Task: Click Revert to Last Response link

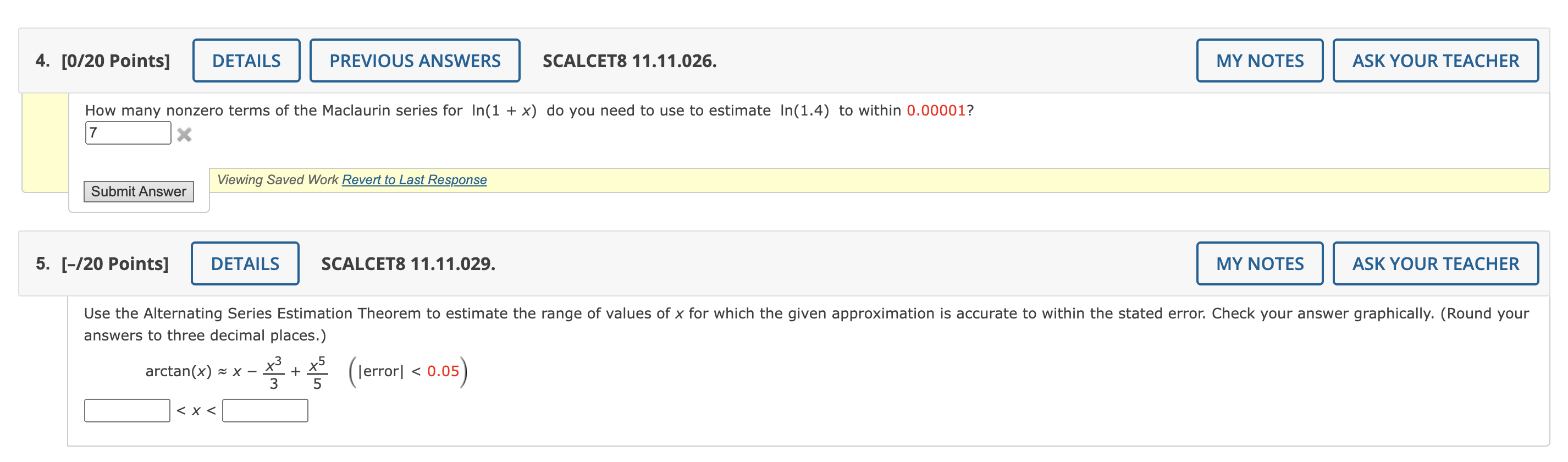Action: point(414,179)
